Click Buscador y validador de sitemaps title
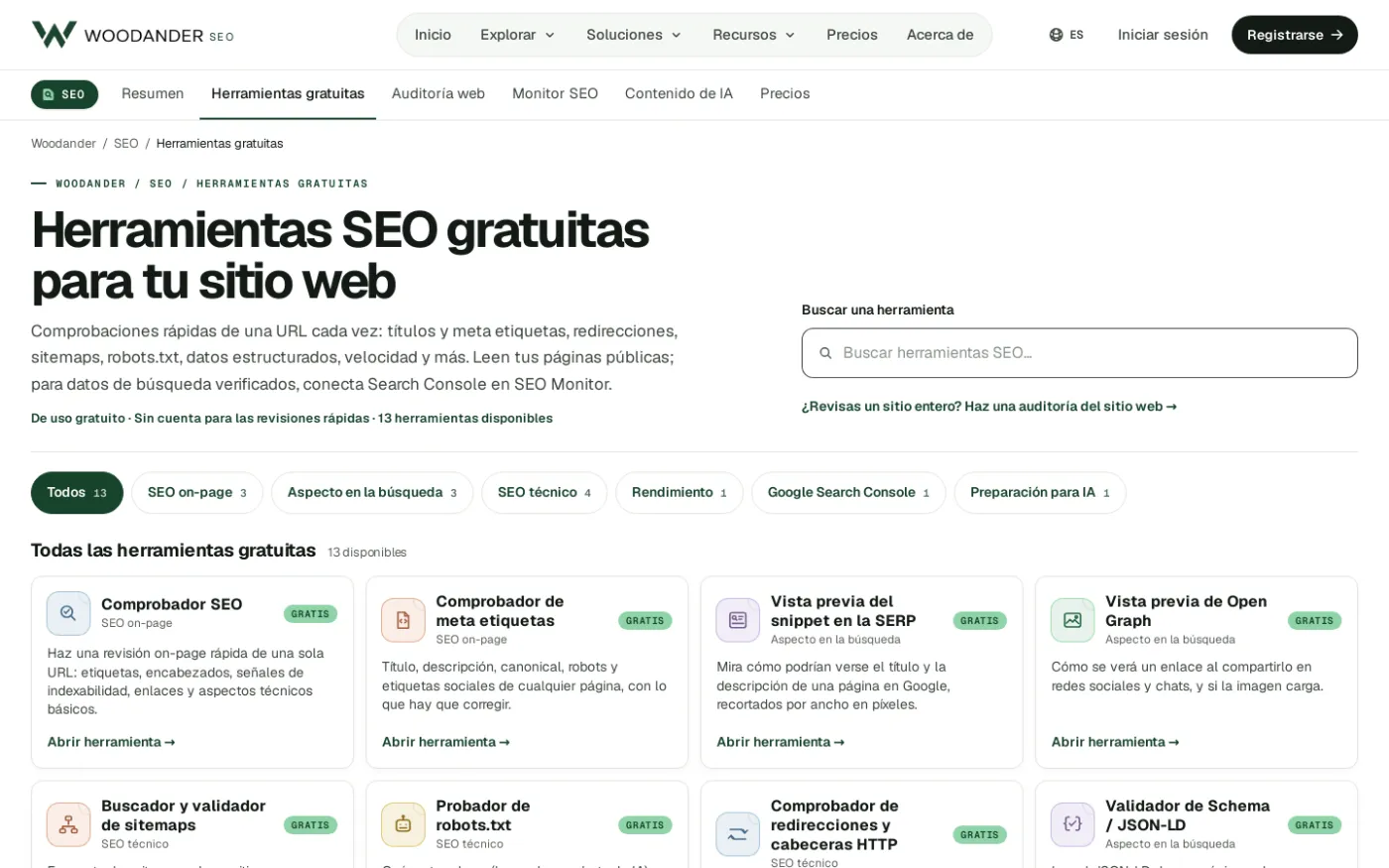This screenshot has height=868, width=1389. click(x=184, y=815)
